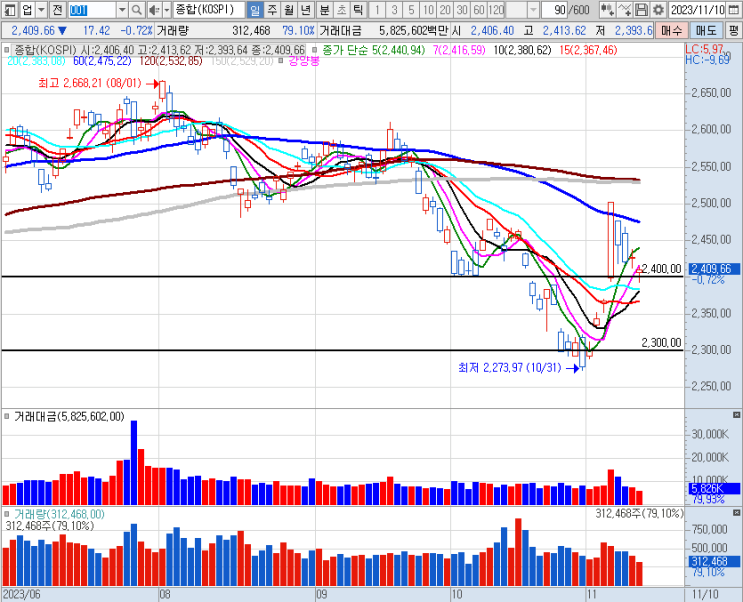
Task: Choose the 10 interval button
Action: tap(428, 9)
